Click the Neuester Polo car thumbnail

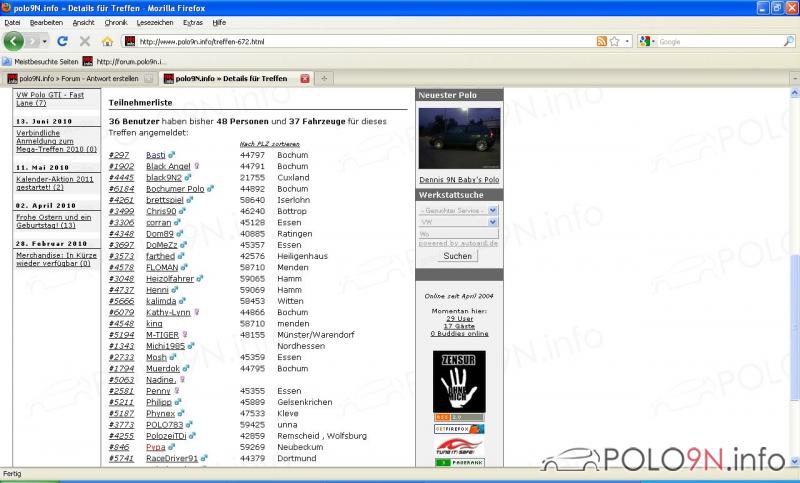coord(459,139)
